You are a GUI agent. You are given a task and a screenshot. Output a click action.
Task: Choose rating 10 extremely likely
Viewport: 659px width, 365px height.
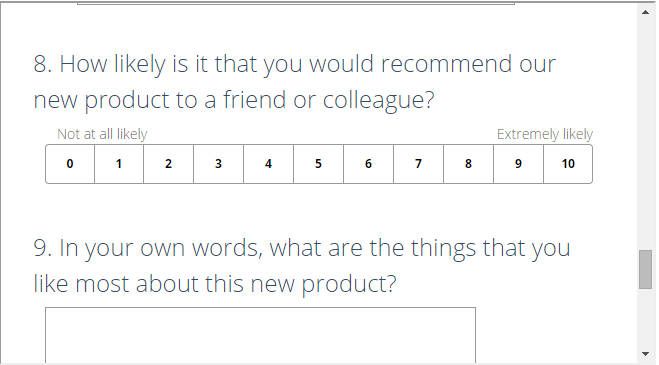pos(568,164)
